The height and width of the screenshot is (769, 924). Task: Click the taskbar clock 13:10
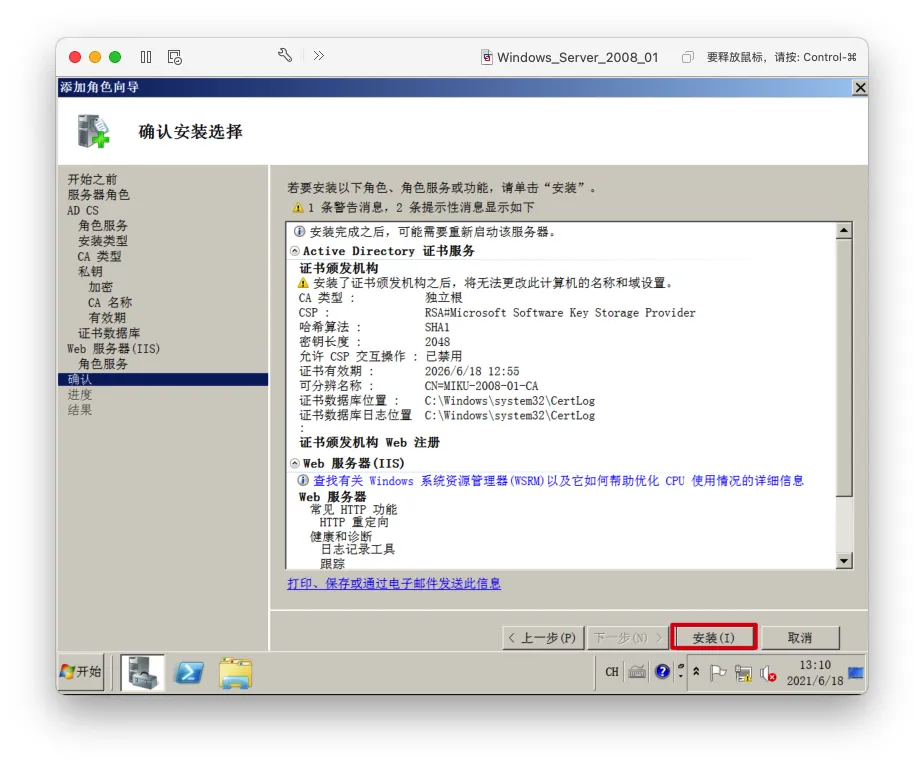[815, 665]
